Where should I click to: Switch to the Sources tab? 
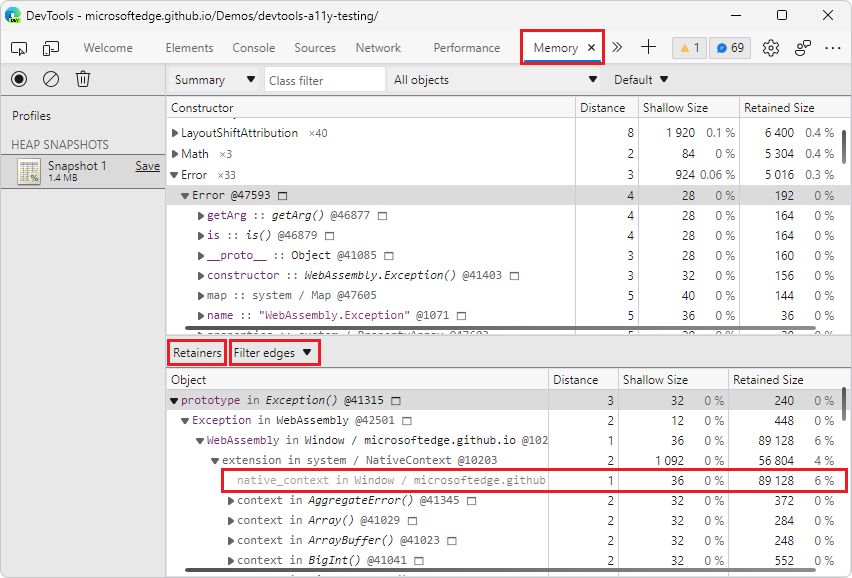click(x=315, y=48)
